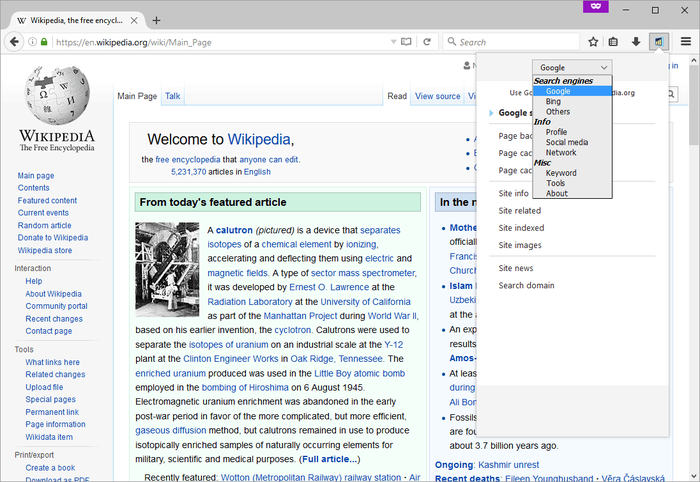Open address bar history dropdown arrow

coord(393,42)
